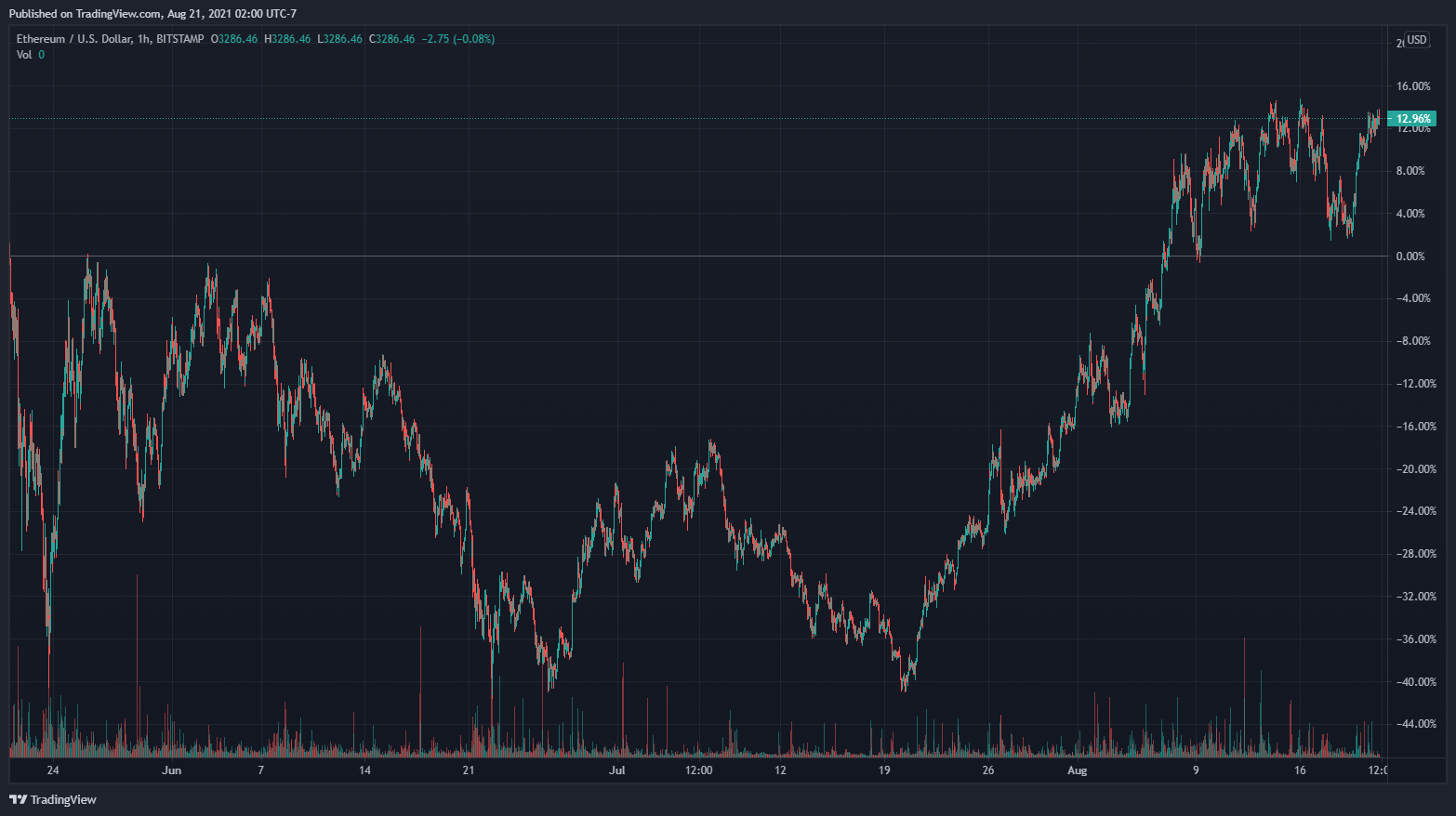Click the 0.00% level on price scale
Image resolution: width=1456 pixels, height=816 pixels.
pyautogui.click(x=1410, y=257)
